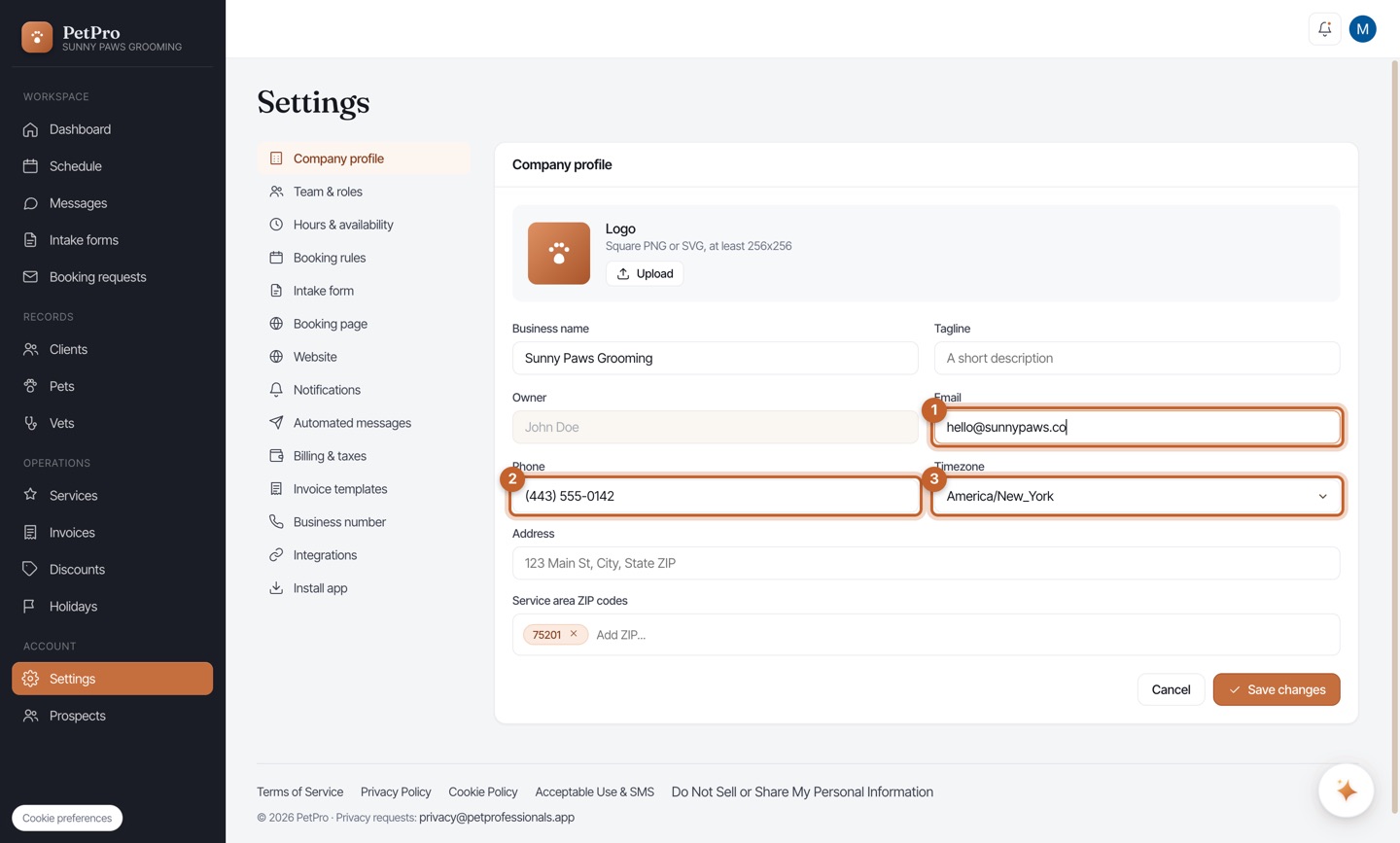Open Website settings

364,357
